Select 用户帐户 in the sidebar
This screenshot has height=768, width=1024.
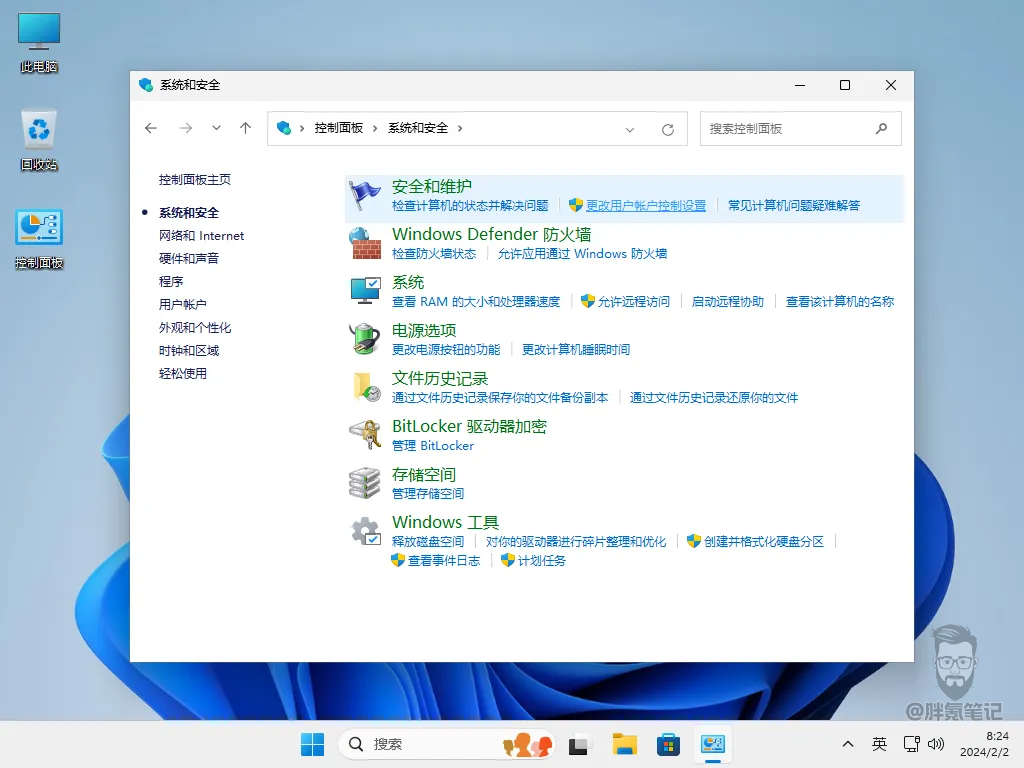click(x=182, y=304)
